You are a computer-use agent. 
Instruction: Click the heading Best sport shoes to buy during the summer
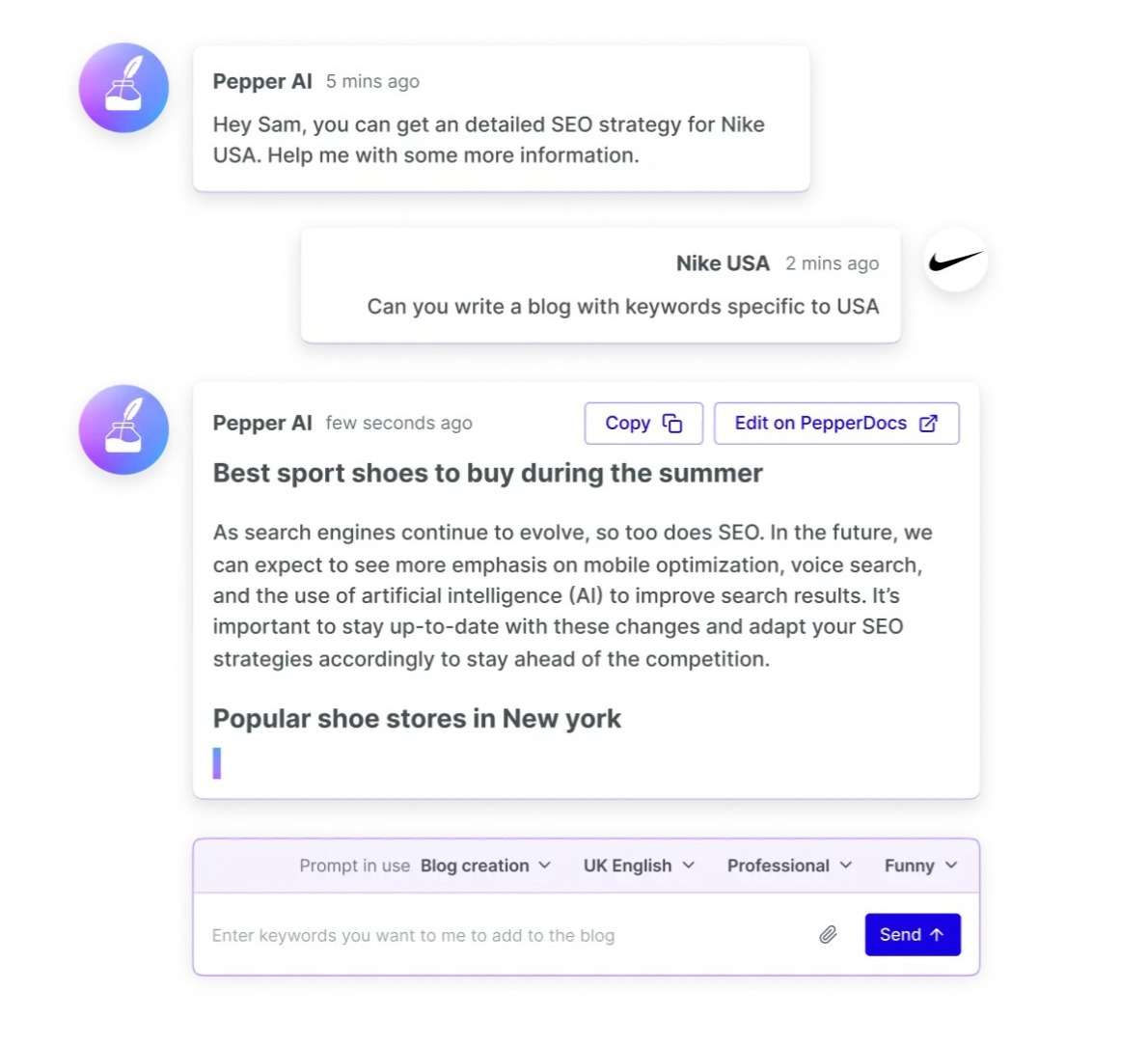(x=487, y=473)
